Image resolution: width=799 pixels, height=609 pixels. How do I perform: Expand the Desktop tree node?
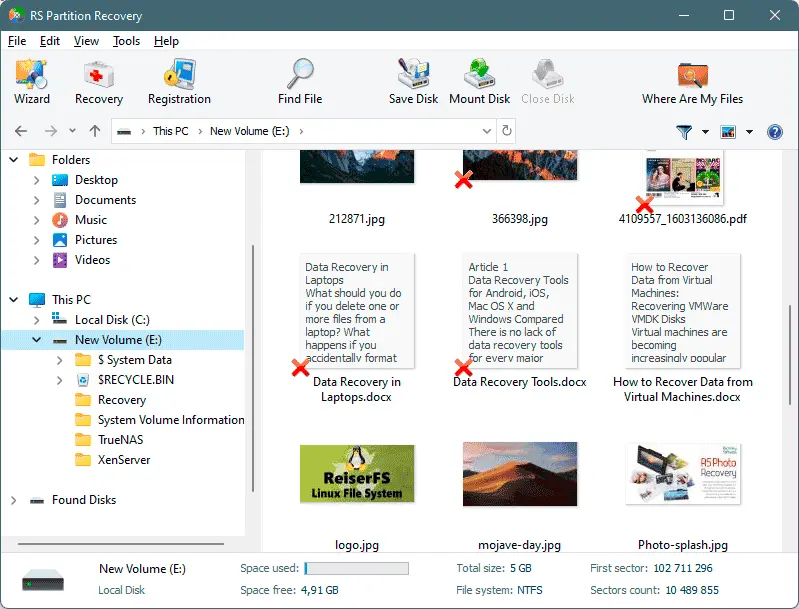click(x=37, y=180)
